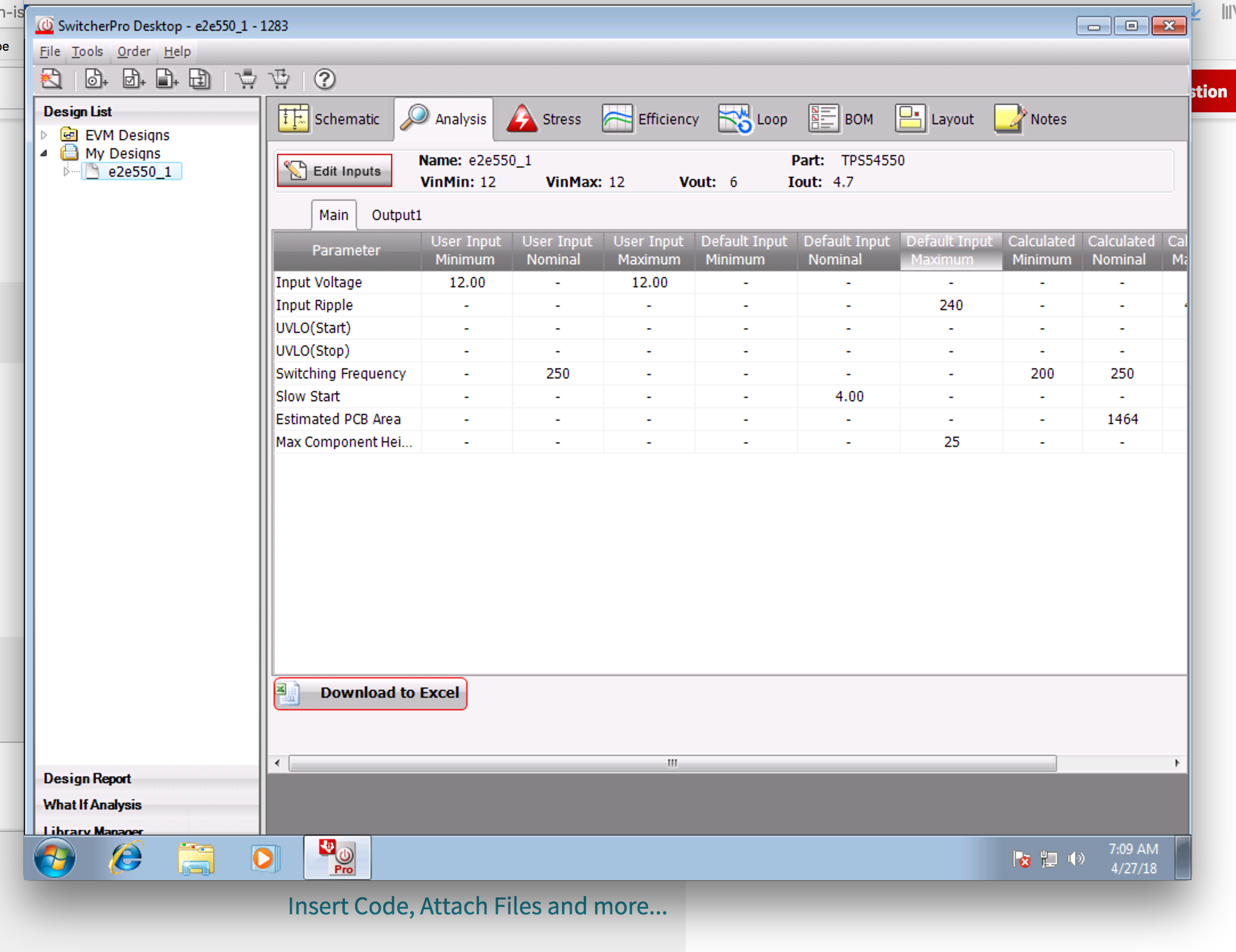Expand the What If Analysis panel
Viewport: 1236px width, 952px height.
(x=147, y=804)
